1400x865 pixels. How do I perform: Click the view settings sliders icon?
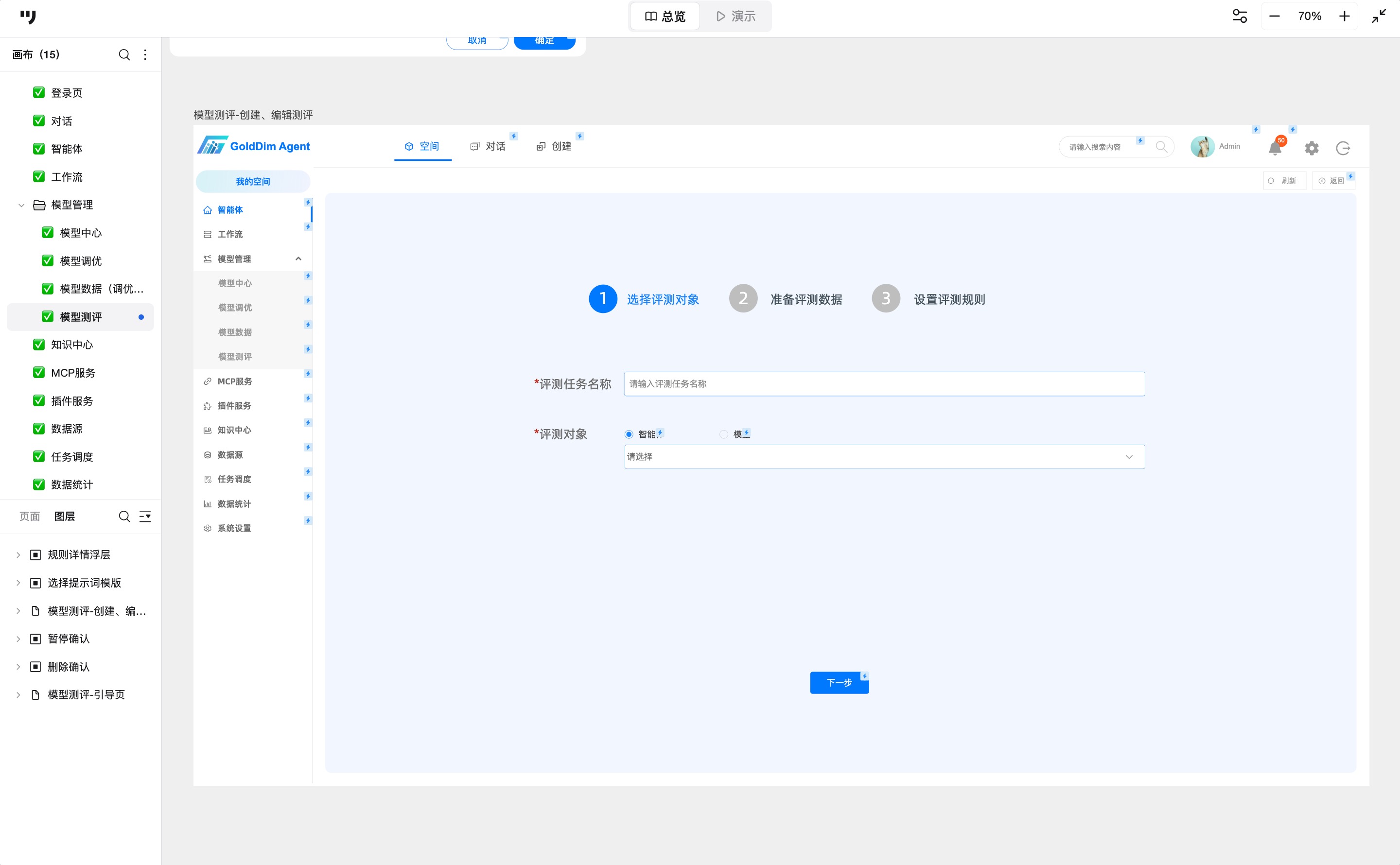point(1239,16)
